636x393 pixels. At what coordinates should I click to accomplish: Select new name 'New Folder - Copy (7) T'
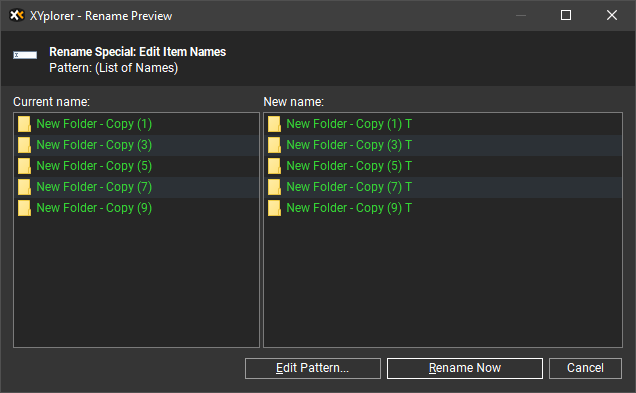tap(443, 187)
